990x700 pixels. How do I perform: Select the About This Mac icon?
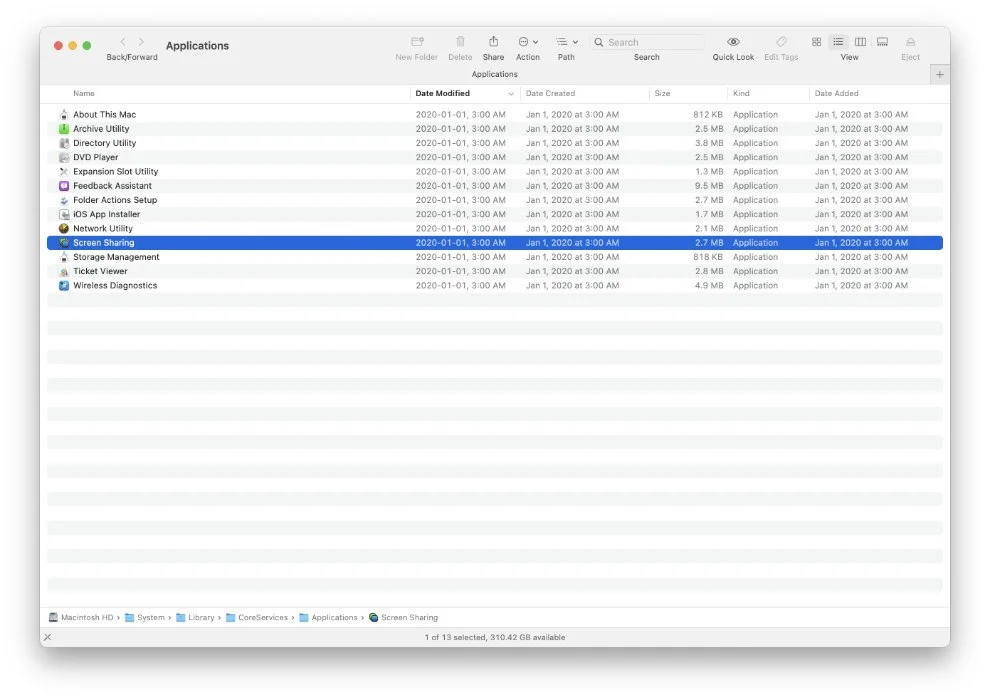[x=64, y=114]
